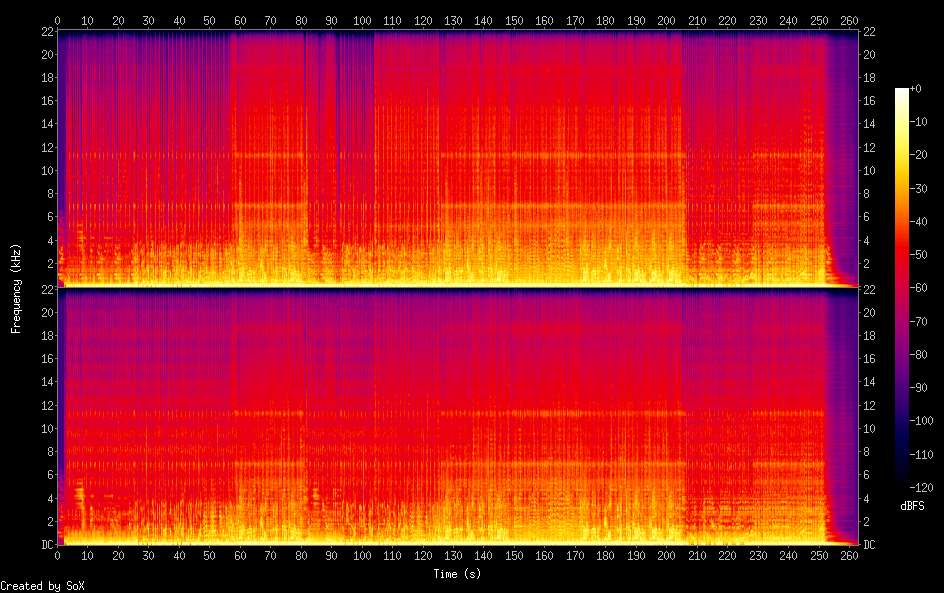
Task: Click the 200 tick on bottom time axis
Action: [x=666, y=556]
